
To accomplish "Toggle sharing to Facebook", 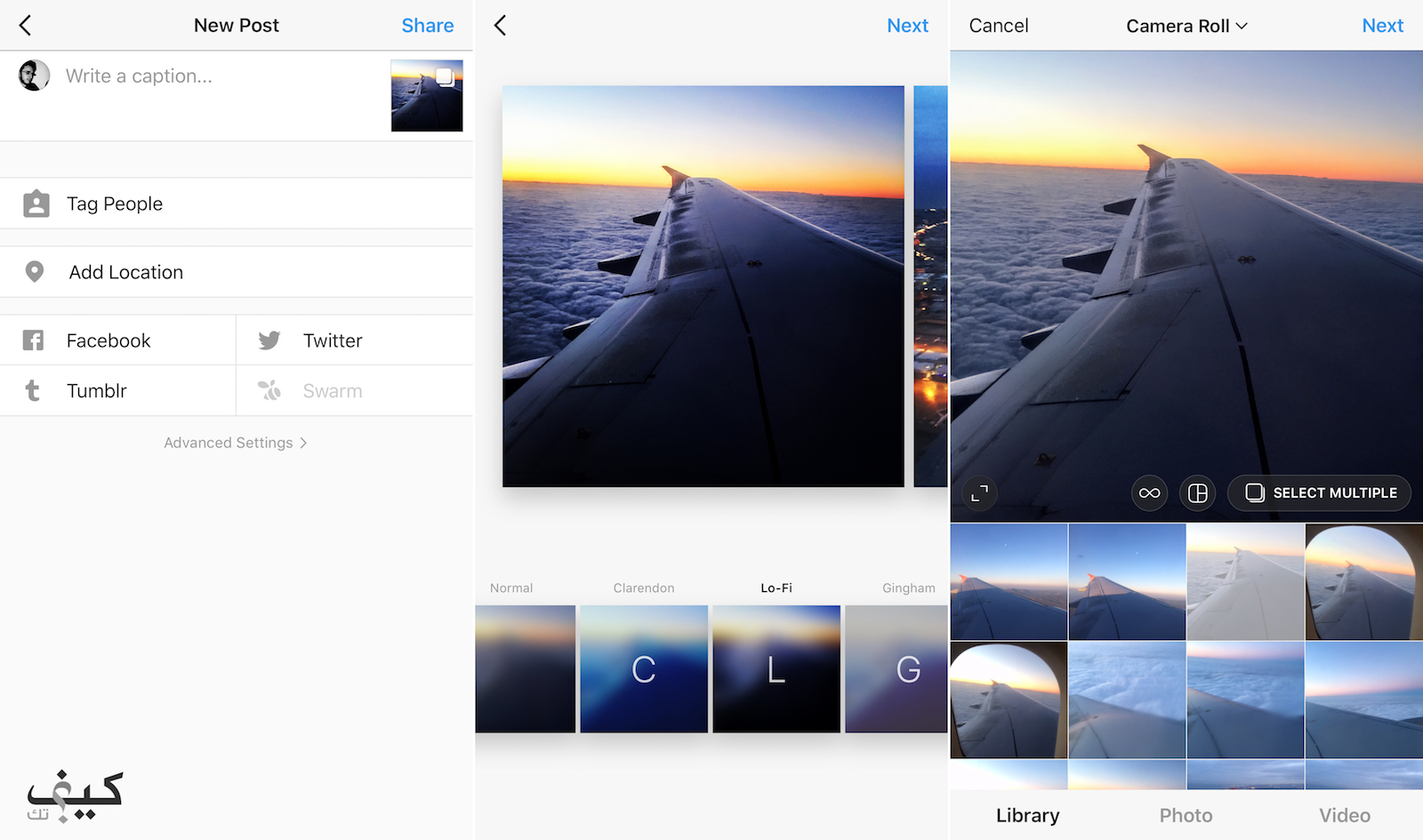I will pos(117,340).
